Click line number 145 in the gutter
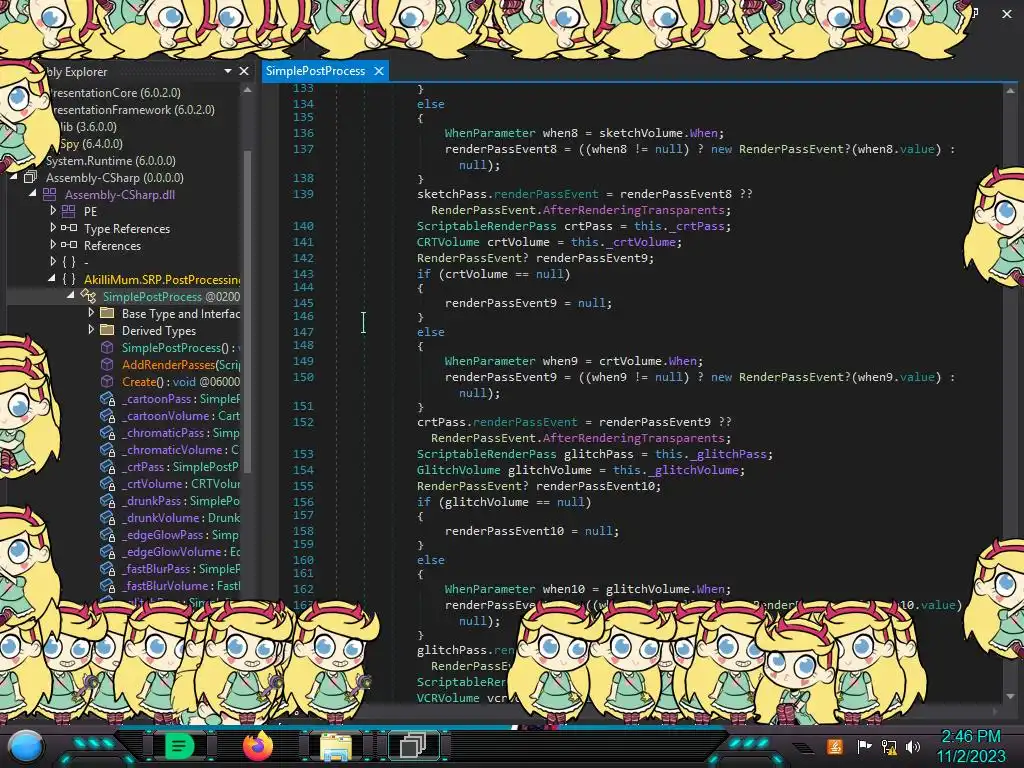The image size is (1024, 768). (x=303, y=303)
